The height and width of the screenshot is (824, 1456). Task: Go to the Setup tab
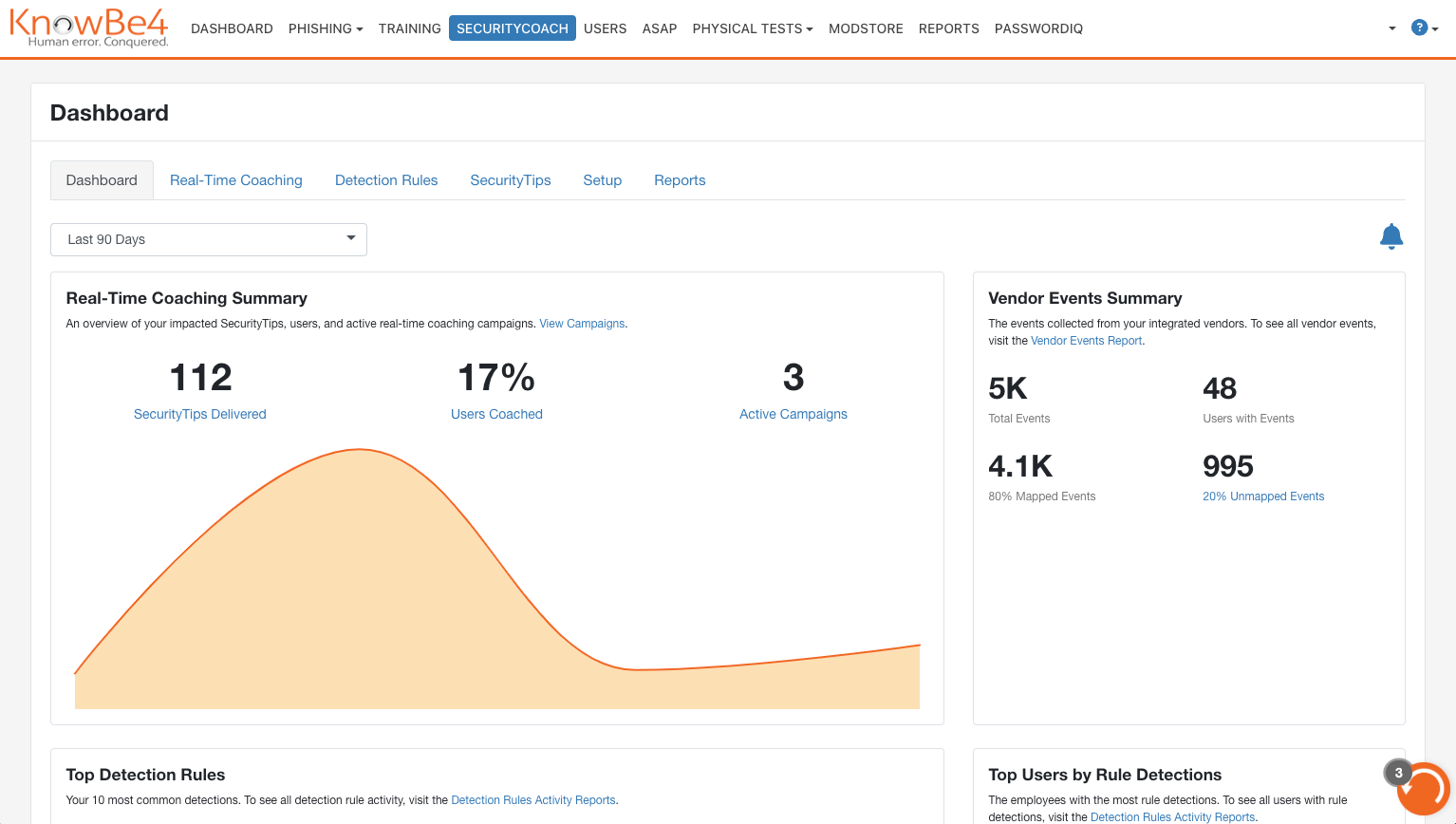click(602, 180)
